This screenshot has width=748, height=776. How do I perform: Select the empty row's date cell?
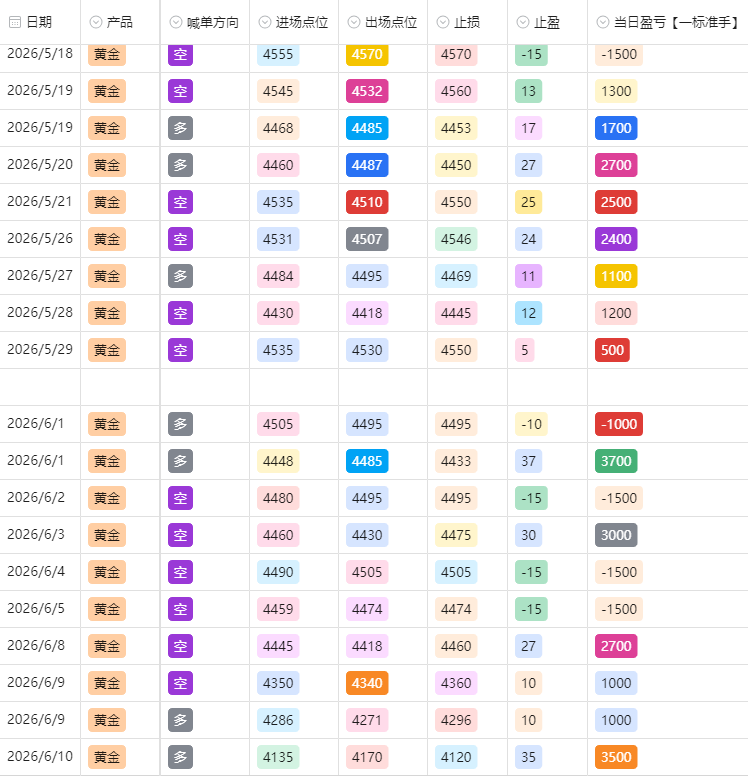(40, 387)
